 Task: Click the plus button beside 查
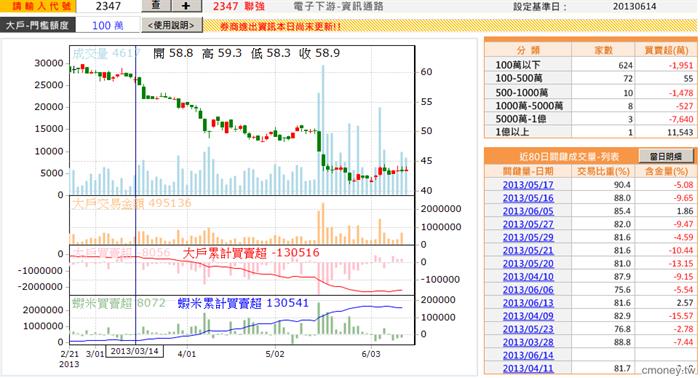point(187,6)
